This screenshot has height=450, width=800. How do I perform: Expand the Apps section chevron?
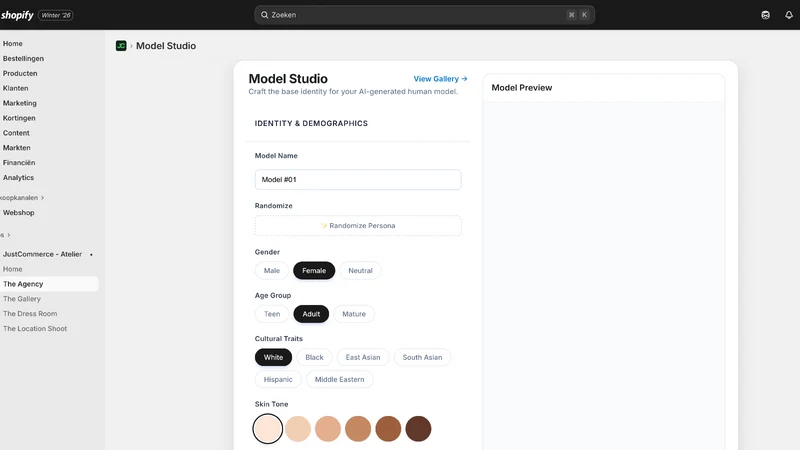8,235
